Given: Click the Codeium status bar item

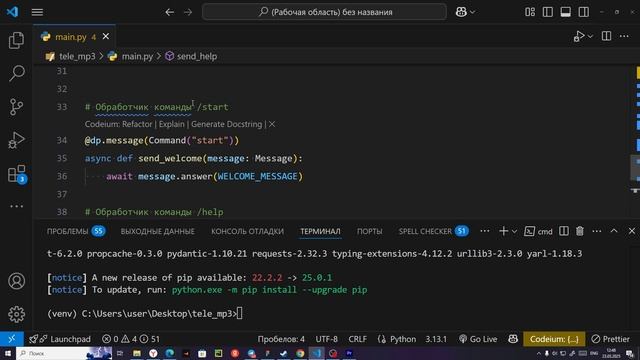Looking at the screenshot, I should click(x=554, y=339).
